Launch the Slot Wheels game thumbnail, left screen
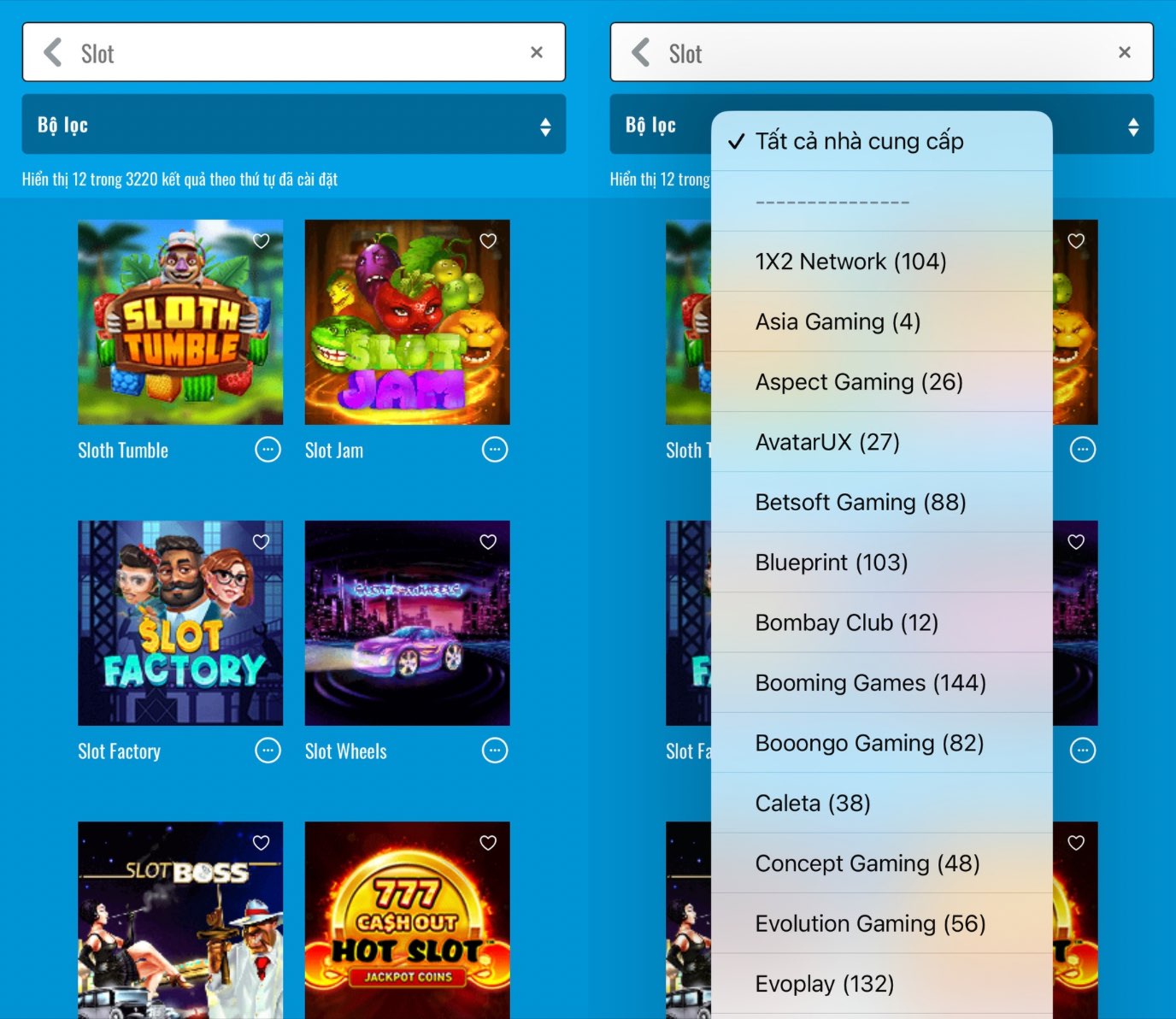 point(408,623)
